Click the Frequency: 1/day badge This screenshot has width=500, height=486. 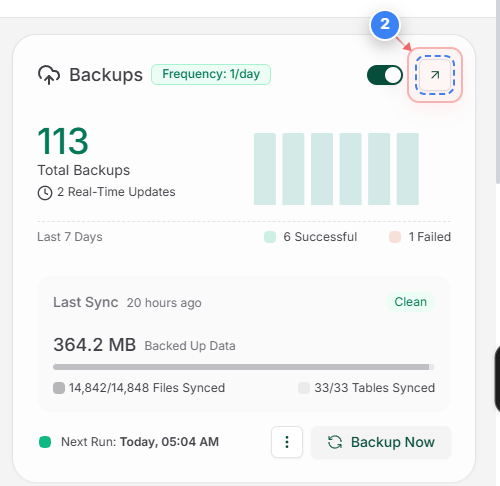[x=211, y=74]
